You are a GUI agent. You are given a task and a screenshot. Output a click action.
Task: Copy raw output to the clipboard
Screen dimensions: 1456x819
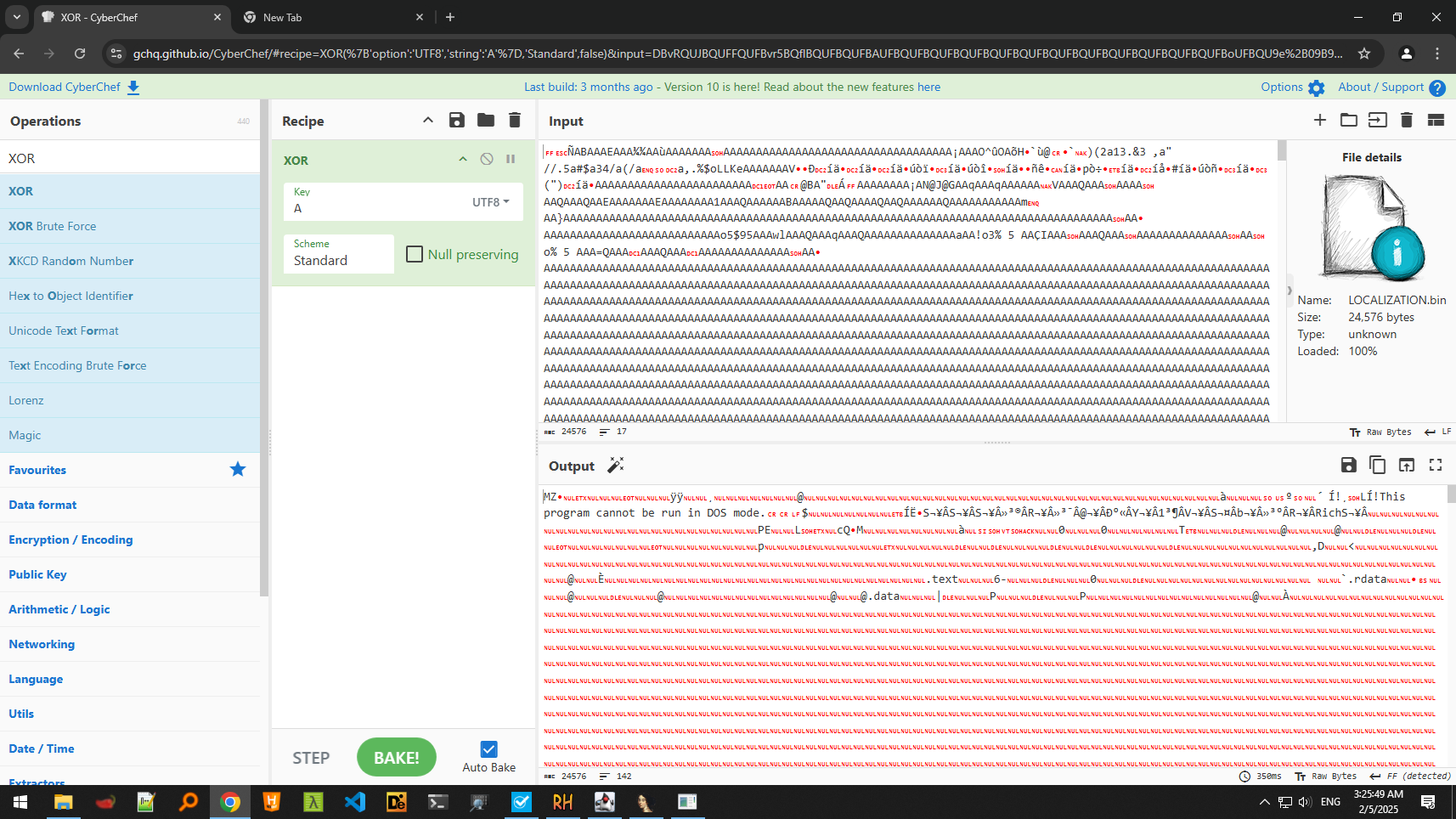[x=1378, y=466]
